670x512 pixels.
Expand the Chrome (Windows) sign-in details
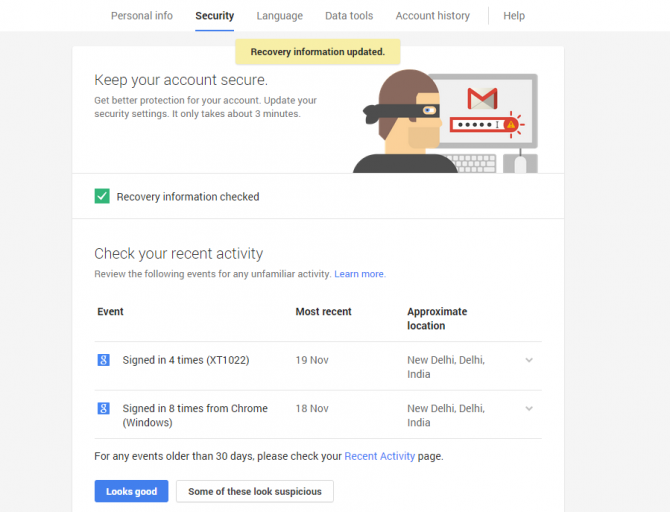click(529, 408)
